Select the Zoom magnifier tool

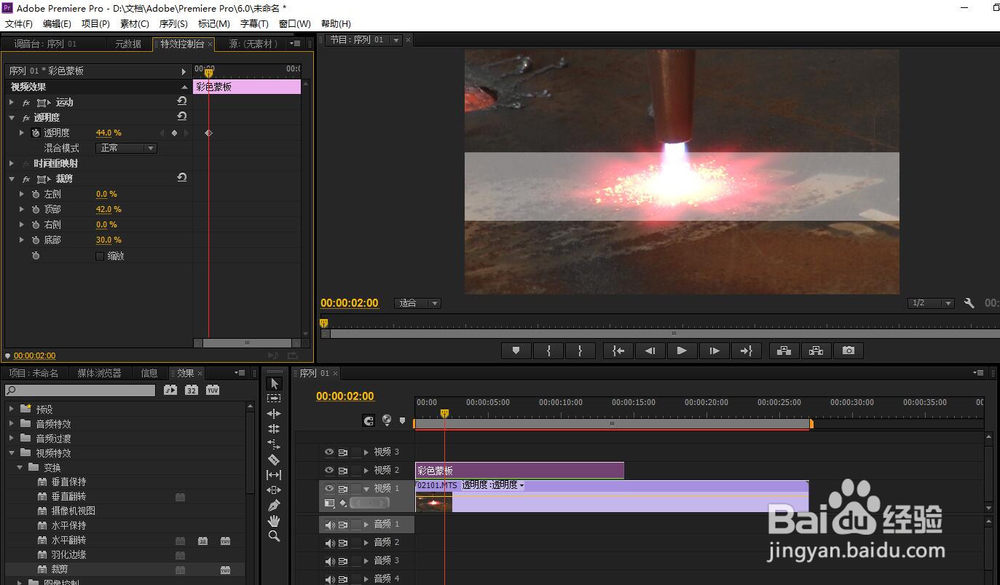pyautogui.click(x=274, y=536)
